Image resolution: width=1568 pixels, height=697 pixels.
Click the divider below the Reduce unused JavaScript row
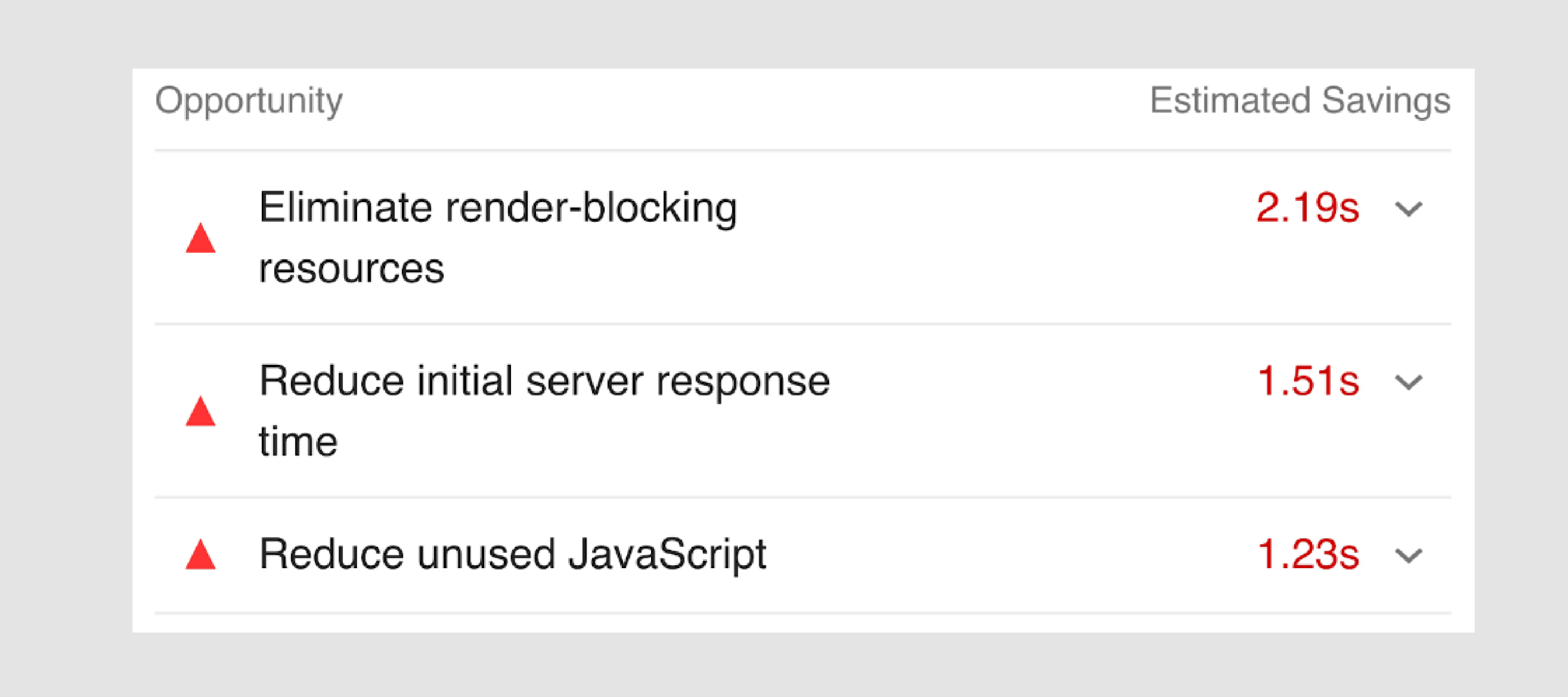pyautogui.click(x=803, y=613)
